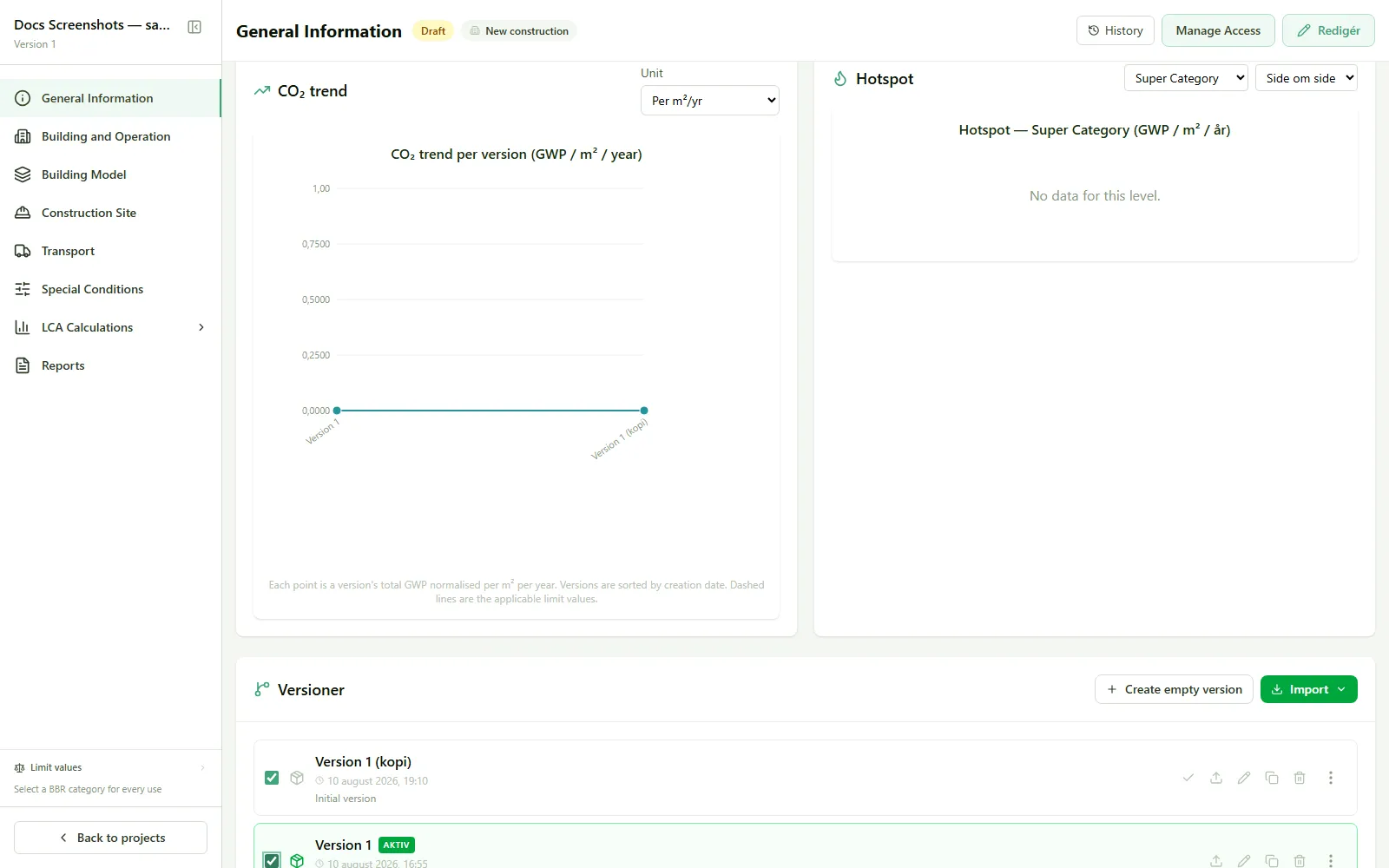Open more options for Version 1 (kopi)
Screen dimensions: 1389x868
[1331, 778]
